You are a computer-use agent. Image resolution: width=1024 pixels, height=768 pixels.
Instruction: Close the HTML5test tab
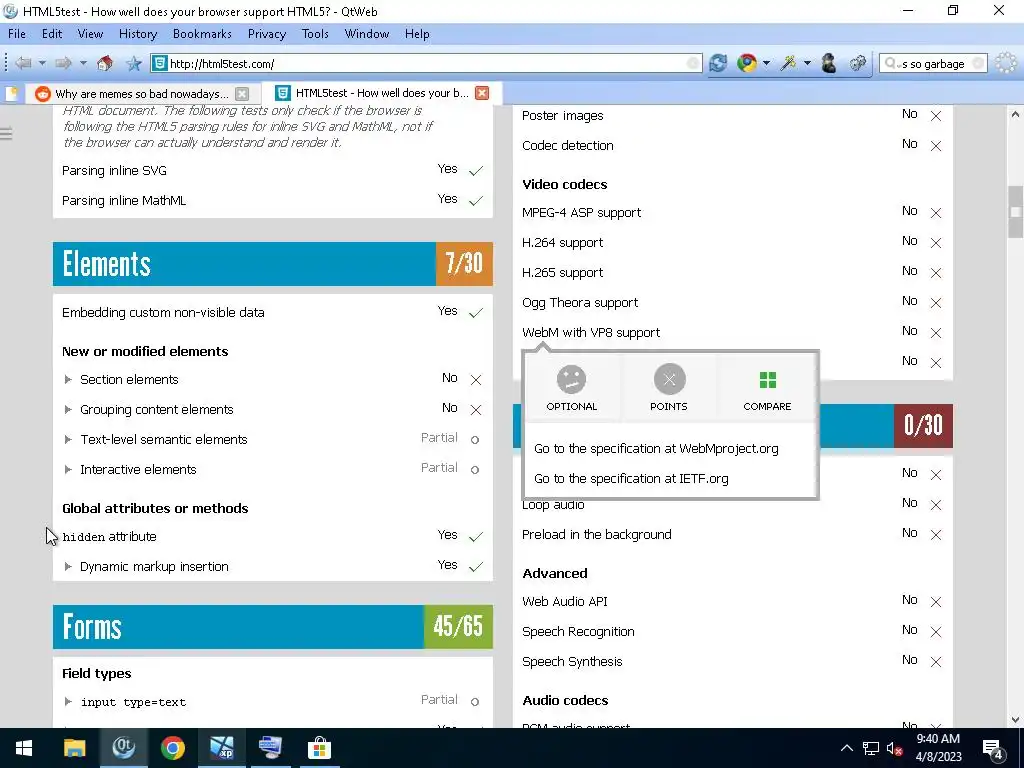click(x=482, y=93)
